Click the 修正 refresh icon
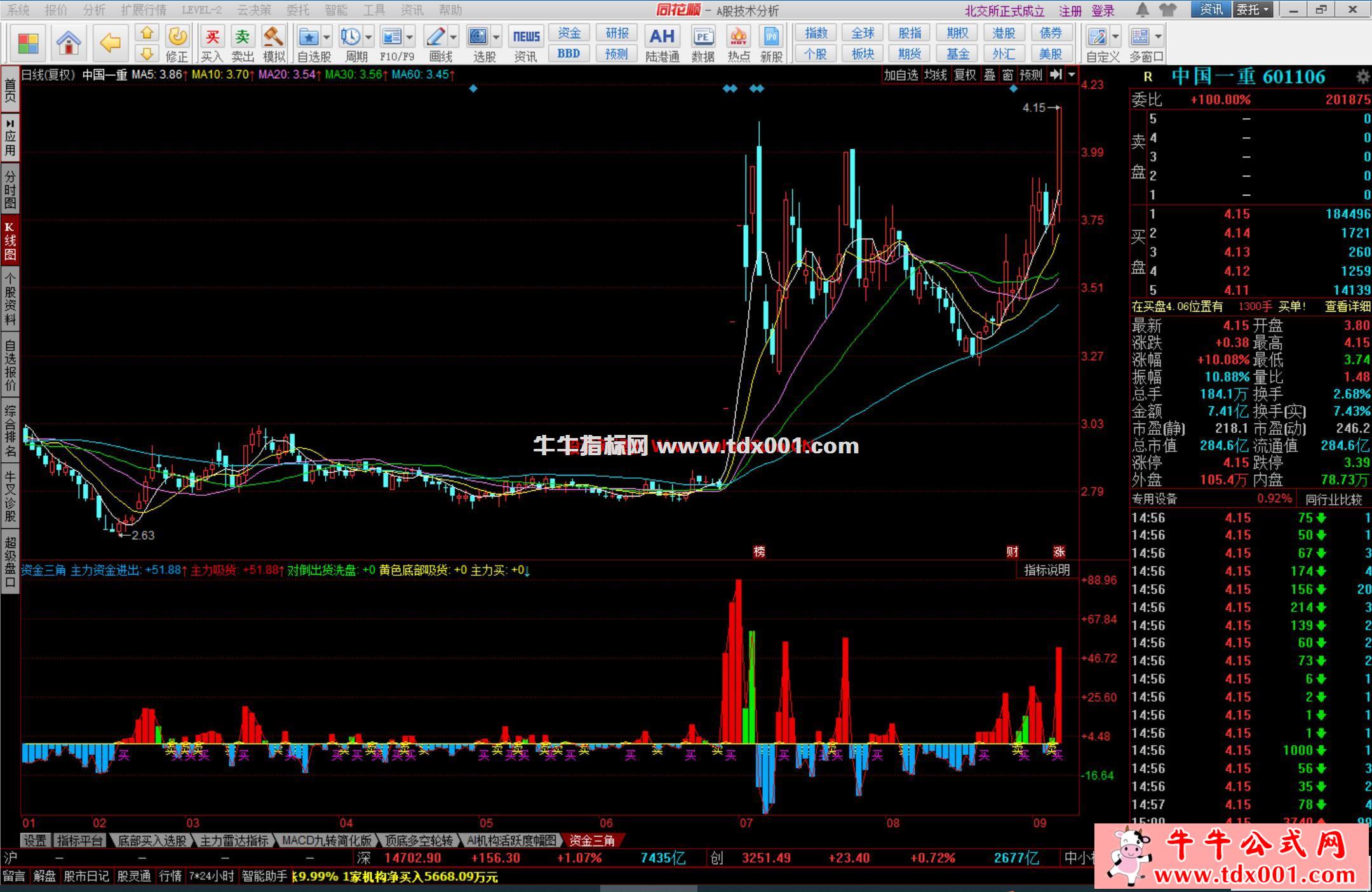The height and width of the screenshot is (892, 1372). coord(177,36)
